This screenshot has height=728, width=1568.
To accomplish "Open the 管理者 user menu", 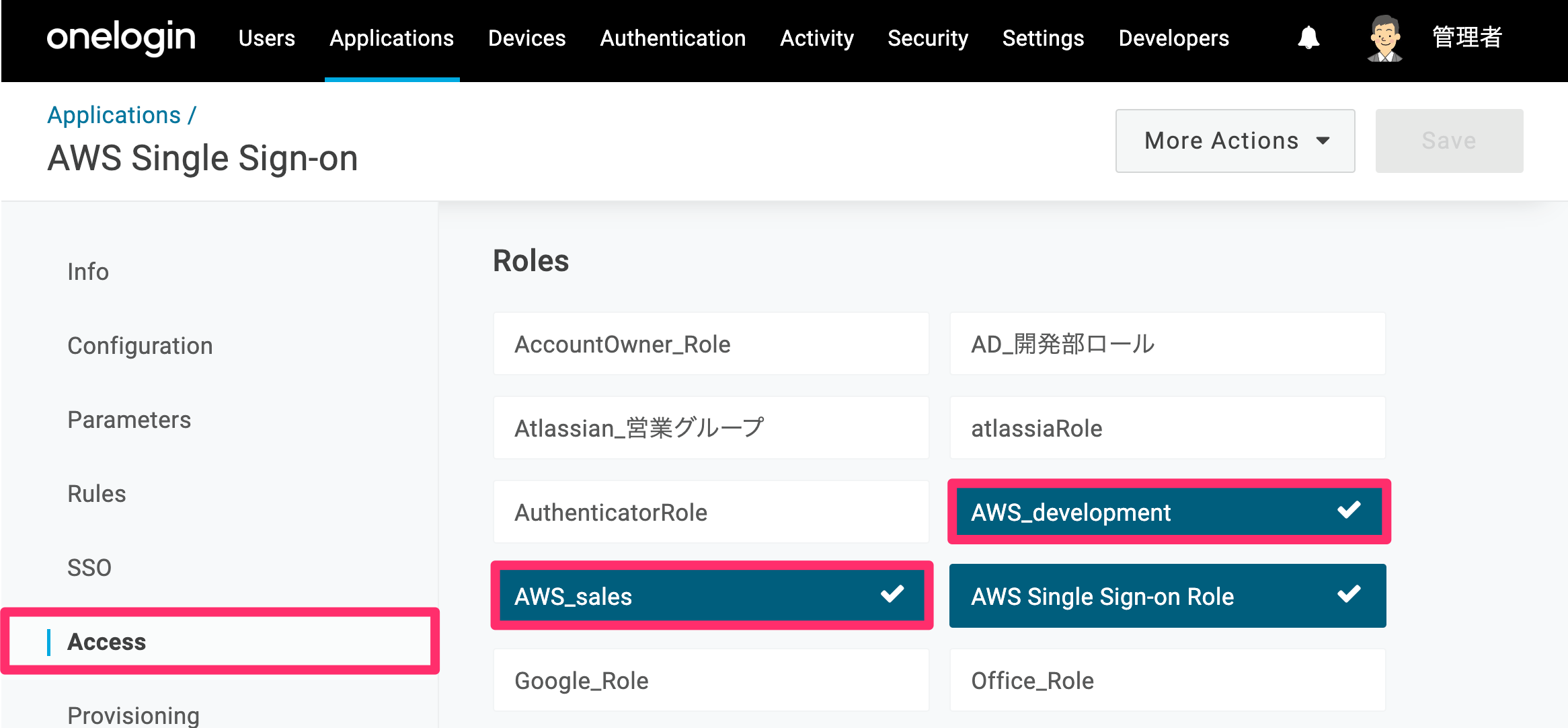I will pyautogui.click(x=1466, y=38).
